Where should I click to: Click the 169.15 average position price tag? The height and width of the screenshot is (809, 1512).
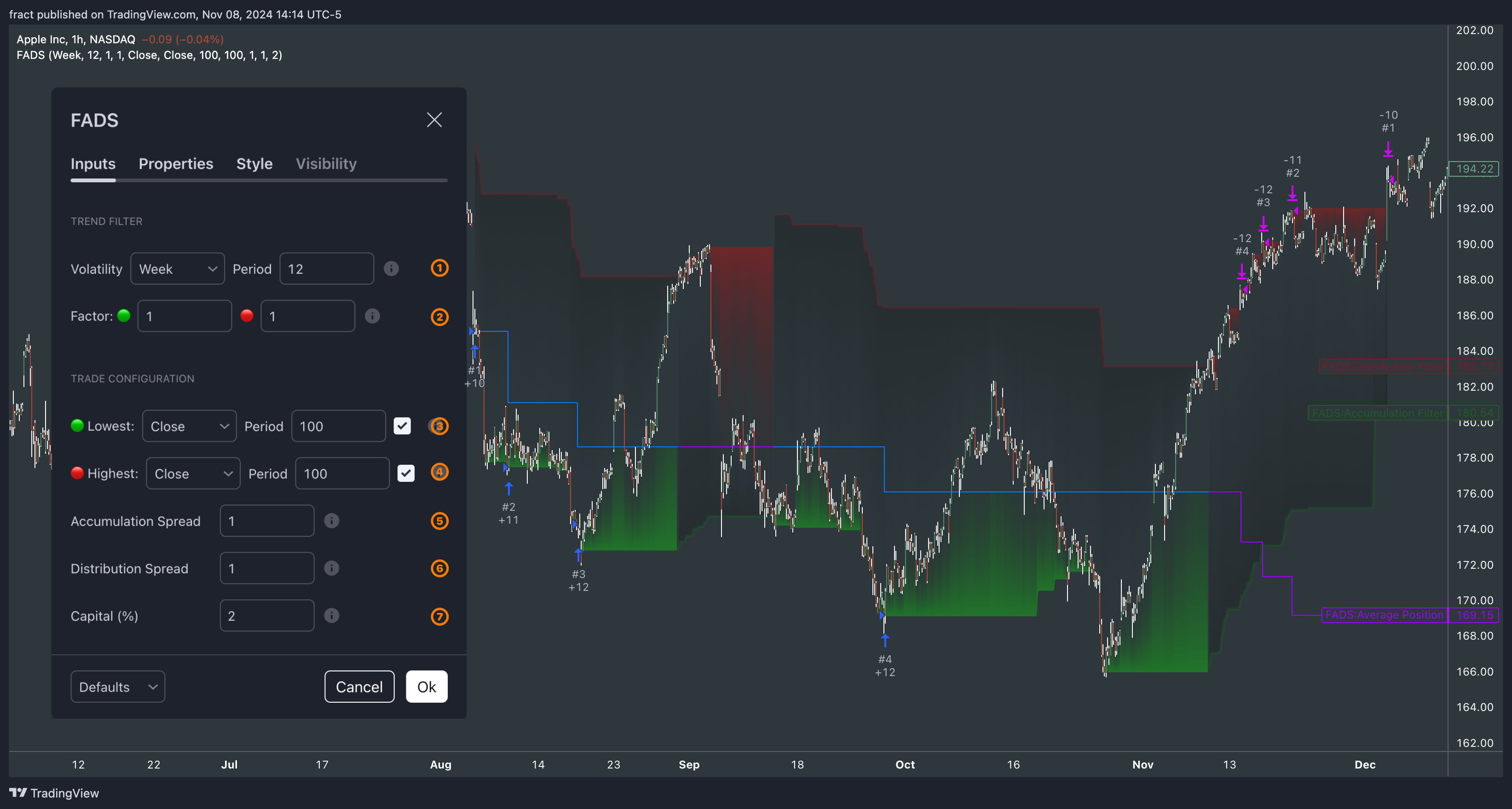(1474, 615)
